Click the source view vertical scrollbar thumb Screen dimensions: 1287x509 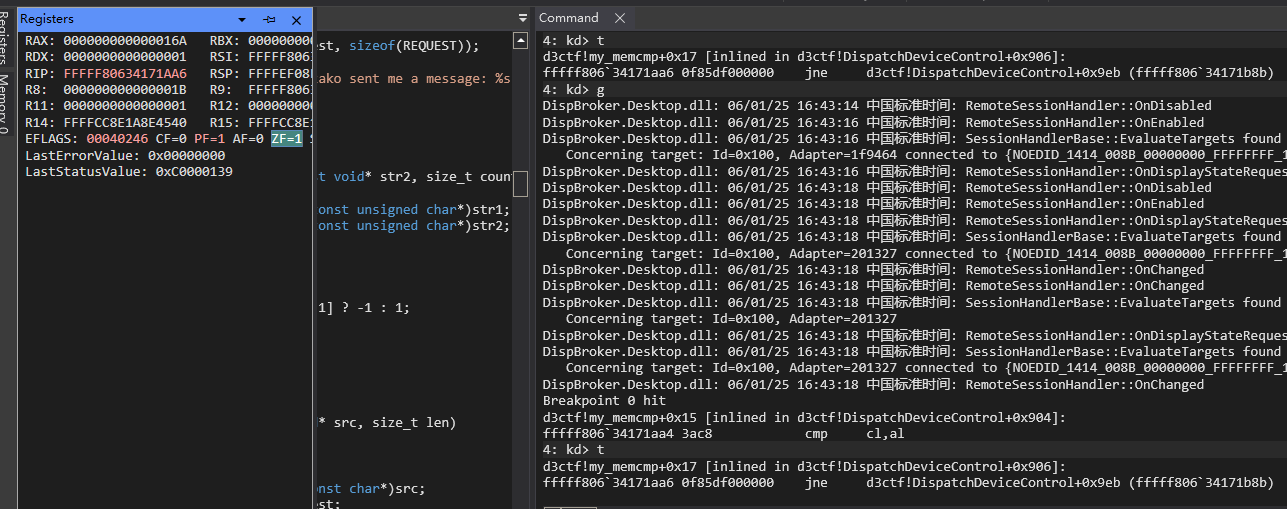coord(520,184)
